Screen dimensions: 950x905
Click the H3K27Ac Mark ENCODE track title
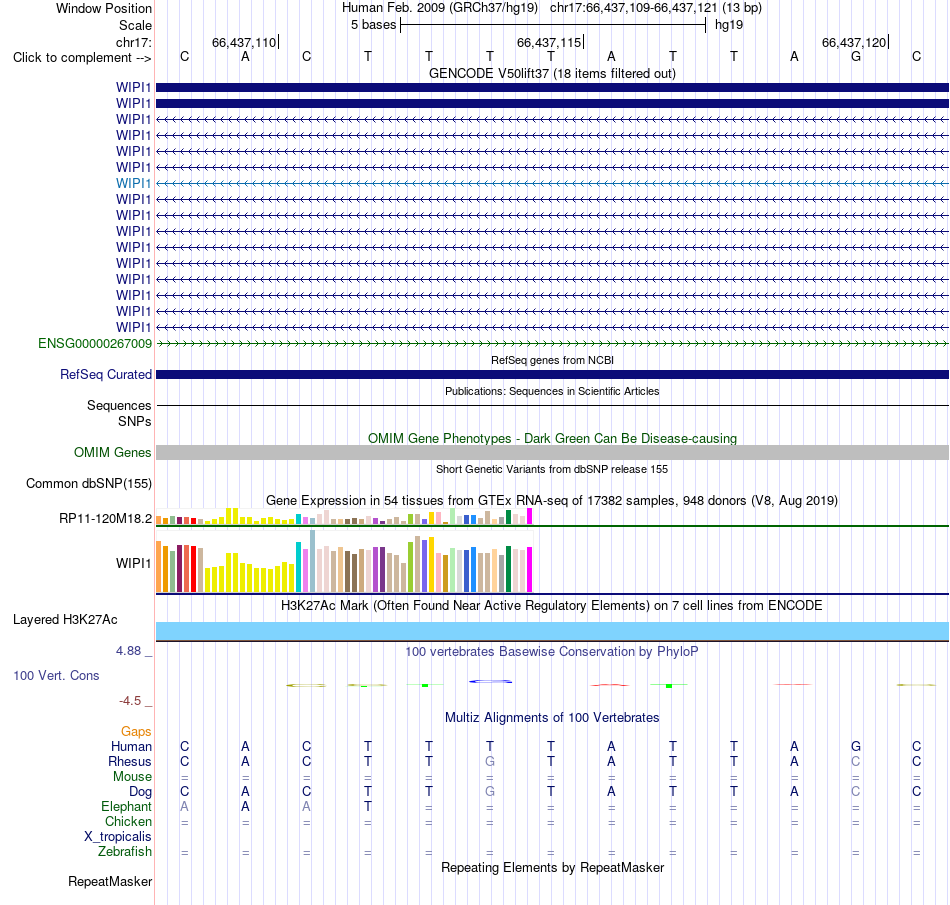pos(552,606)
